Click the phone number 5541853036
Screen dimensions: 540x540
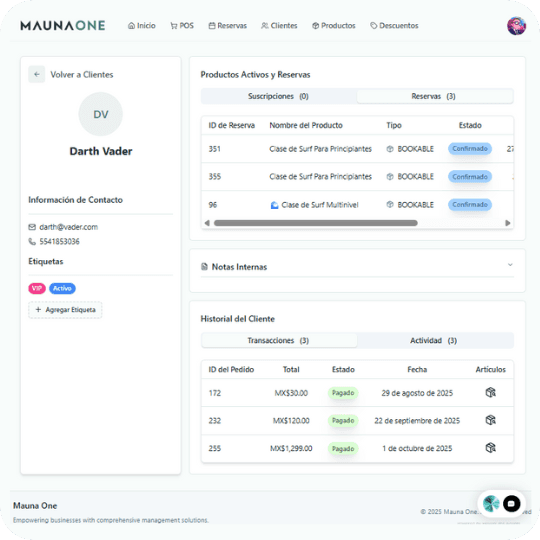click(x=59, y=241)
